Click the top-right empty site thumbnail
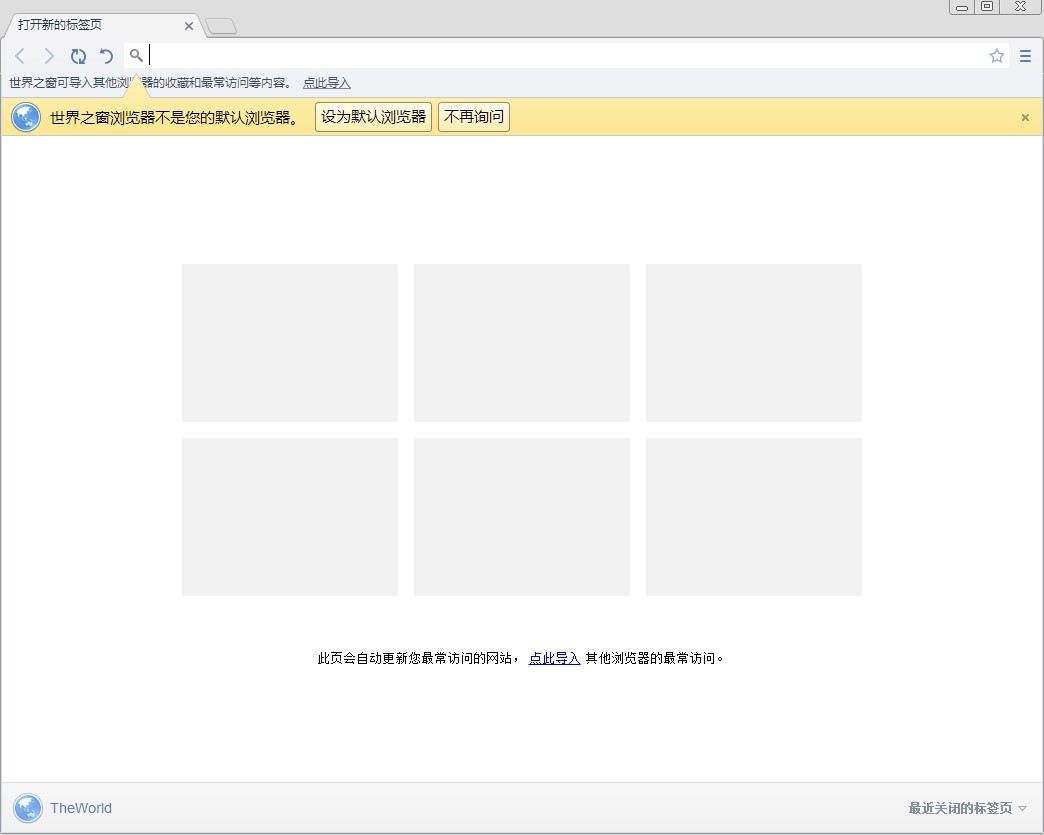The height and width of the screenshot is (835, 1044). pos(754,343)
